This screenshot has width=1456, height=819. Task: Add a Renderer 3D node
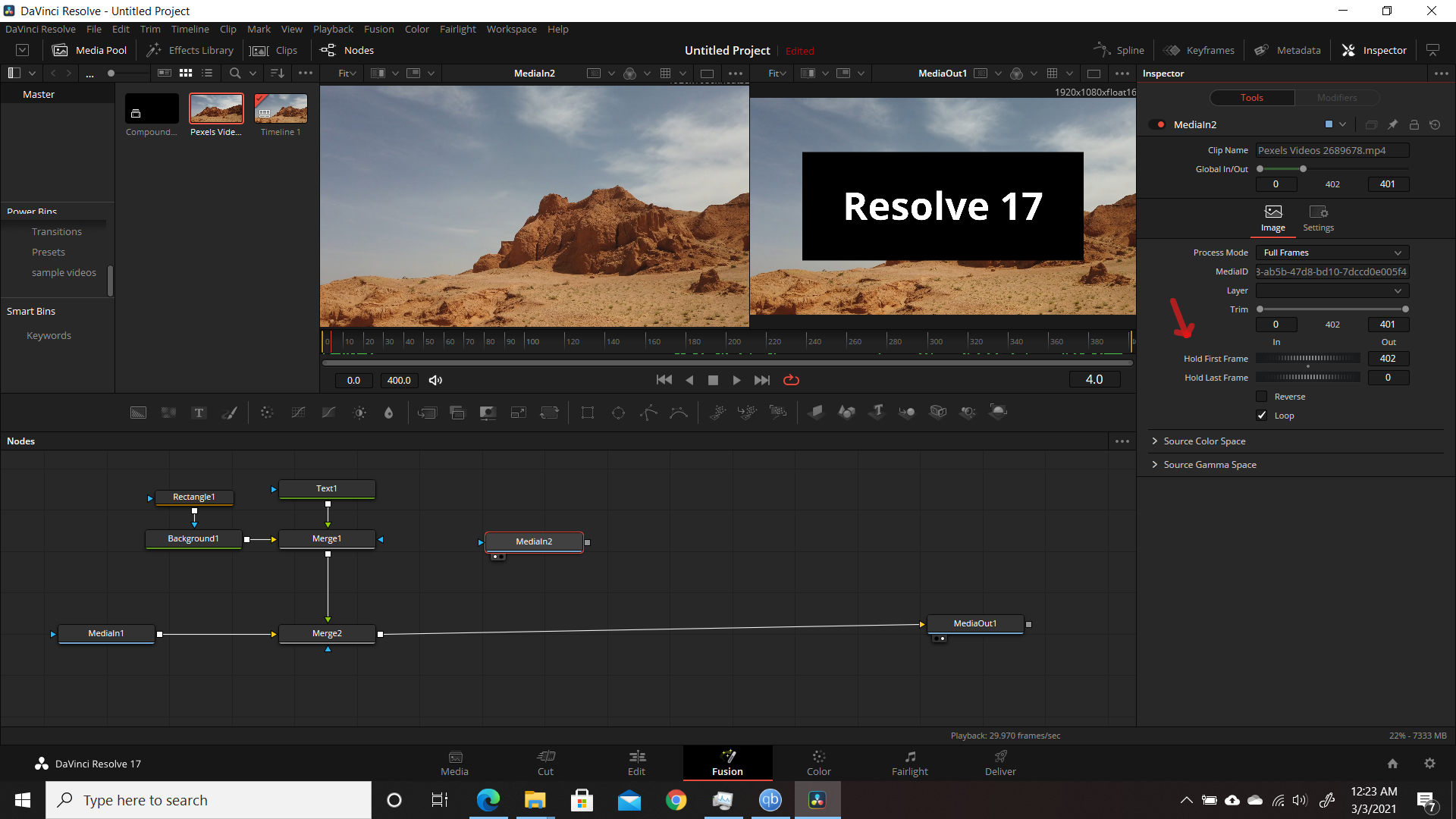[999, 413]
